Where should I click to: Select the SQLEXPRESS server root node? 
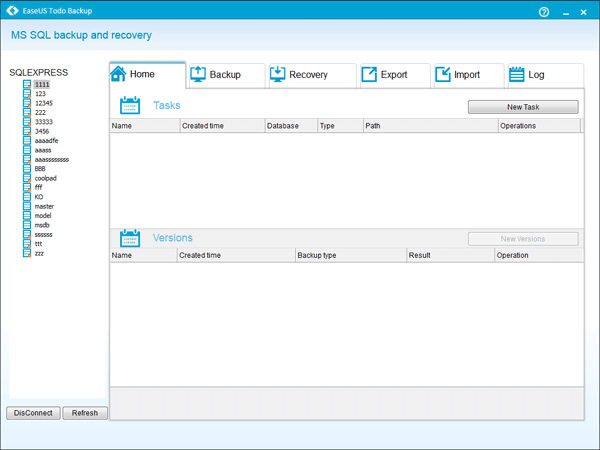pos(38,72)
